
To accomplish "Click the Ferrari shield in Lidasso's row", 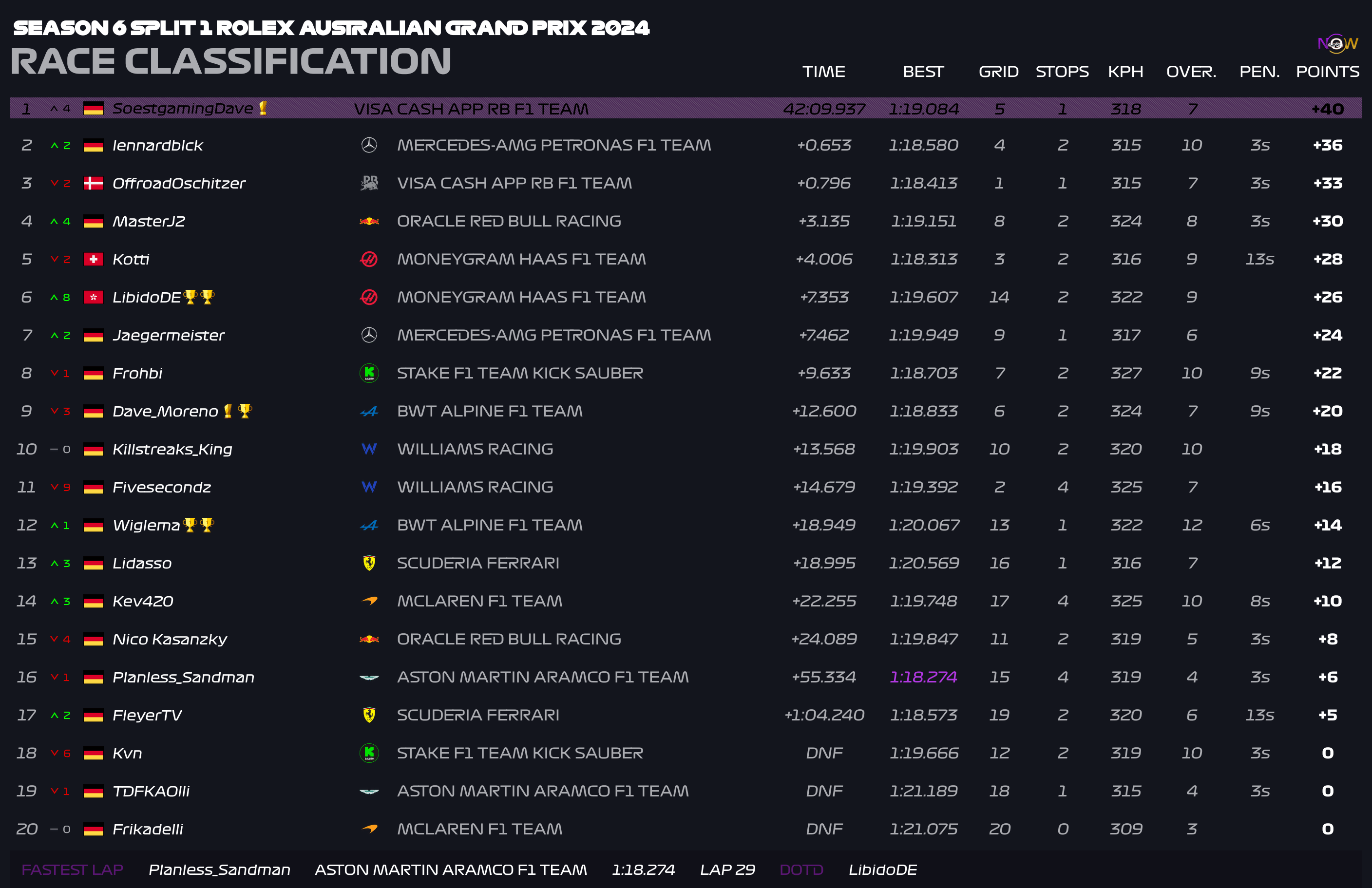I will click(x=369, y=563).
